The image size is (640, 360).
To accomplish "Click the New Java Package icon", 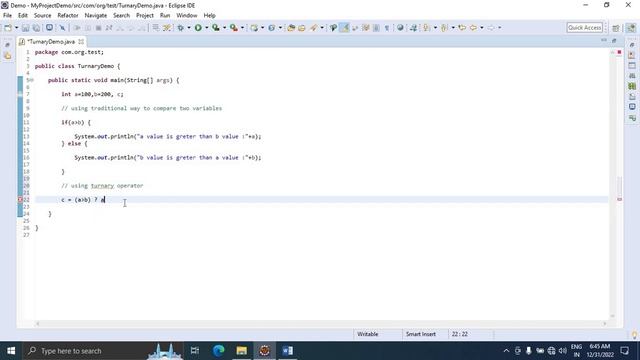I will (254, 28).
